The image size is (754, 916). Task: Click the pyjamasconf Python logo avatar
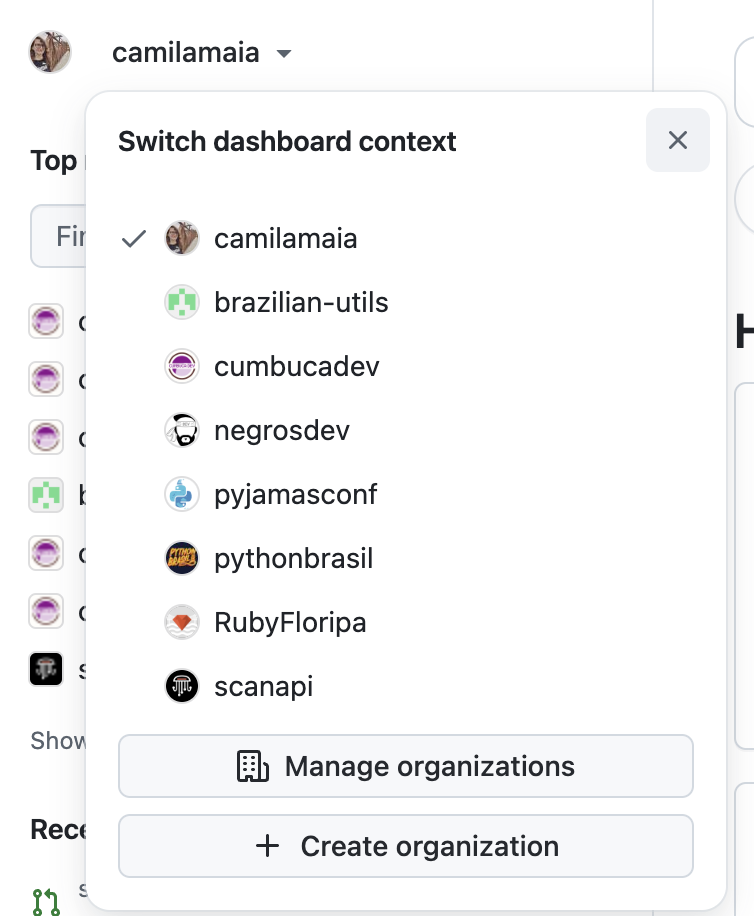182,494
